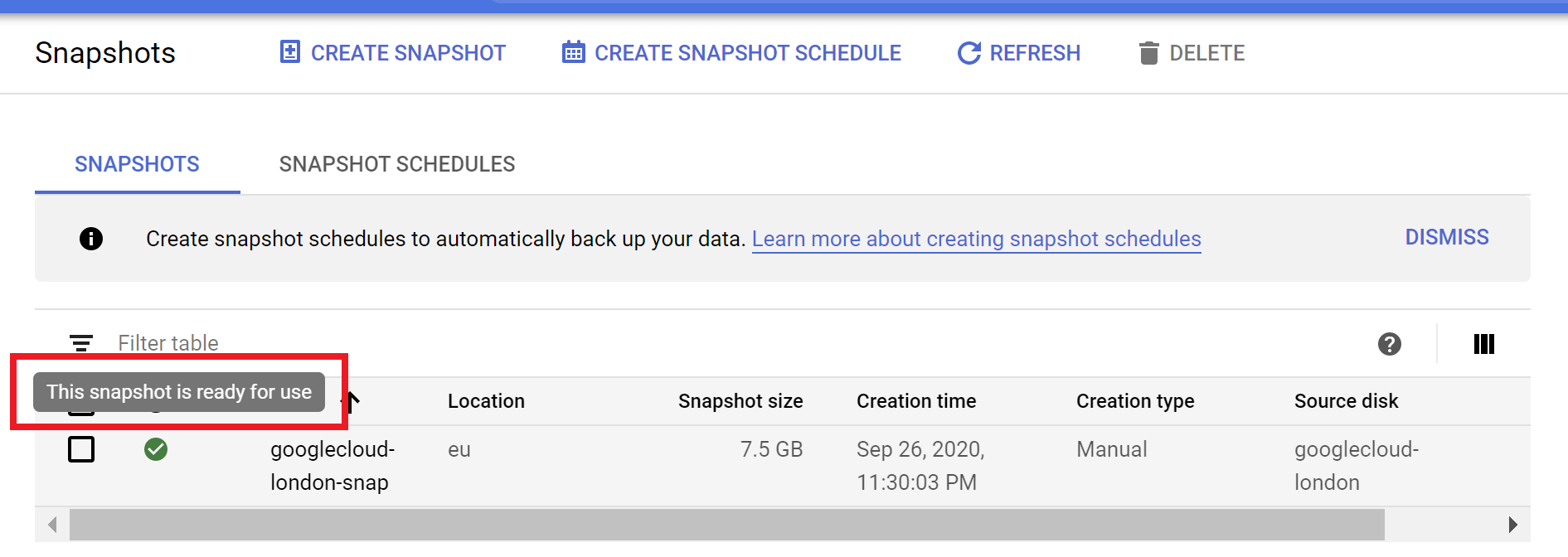Dismiss the snapshot schedules banner
The height and width of the screenshot is (557, 1568).
(x=1446, y=237)
